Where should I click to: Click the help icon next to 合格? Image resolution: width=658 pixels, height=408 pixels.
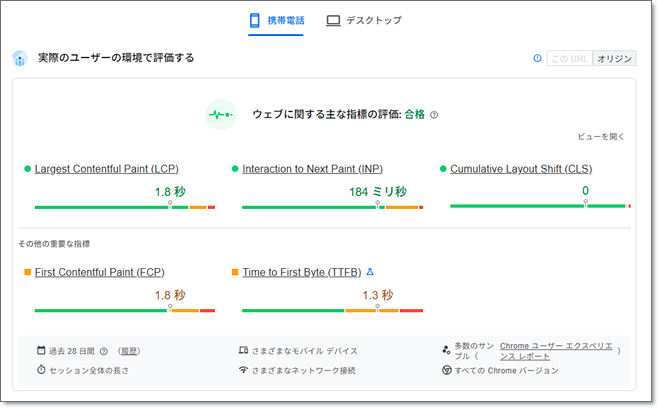434,115
